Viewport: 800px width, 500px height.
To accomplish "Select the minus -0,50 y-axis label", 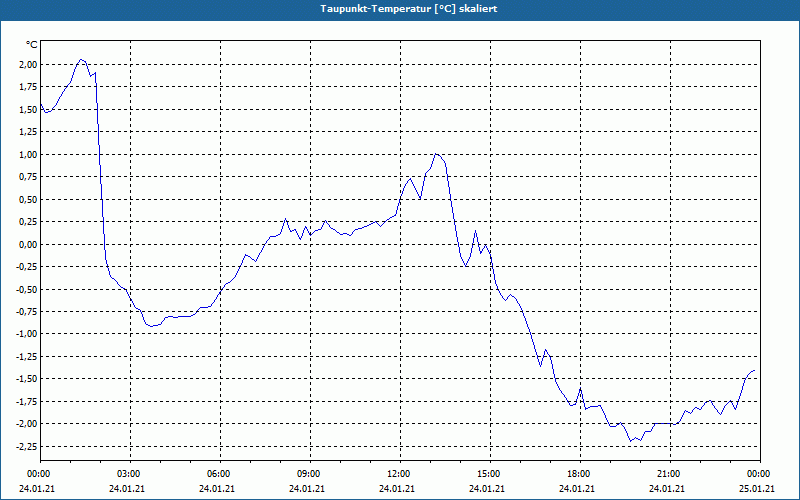I will point(27,289).
